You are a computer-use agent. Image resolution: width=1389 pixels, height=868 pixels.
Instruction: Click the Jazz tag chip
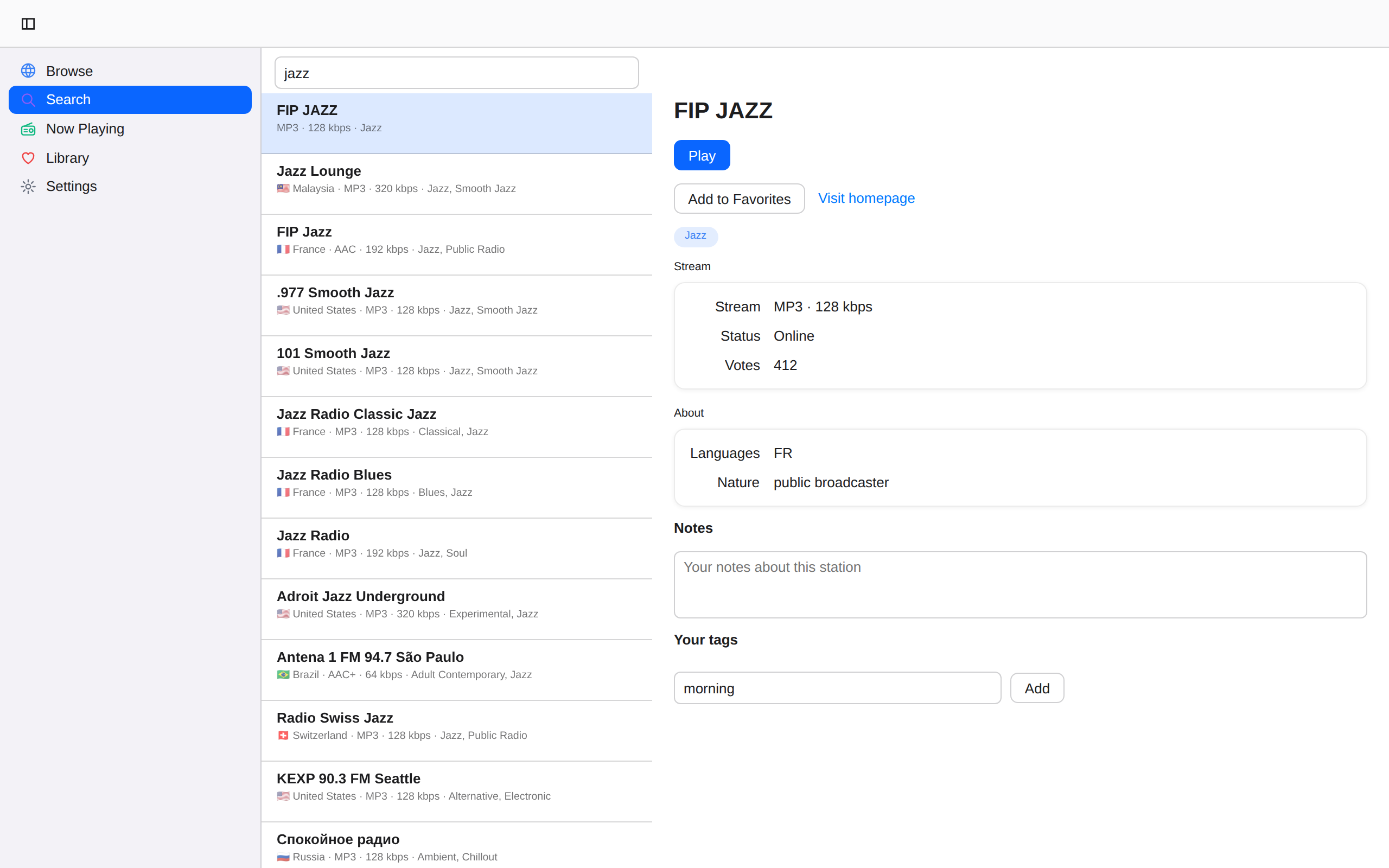(696, 236)
